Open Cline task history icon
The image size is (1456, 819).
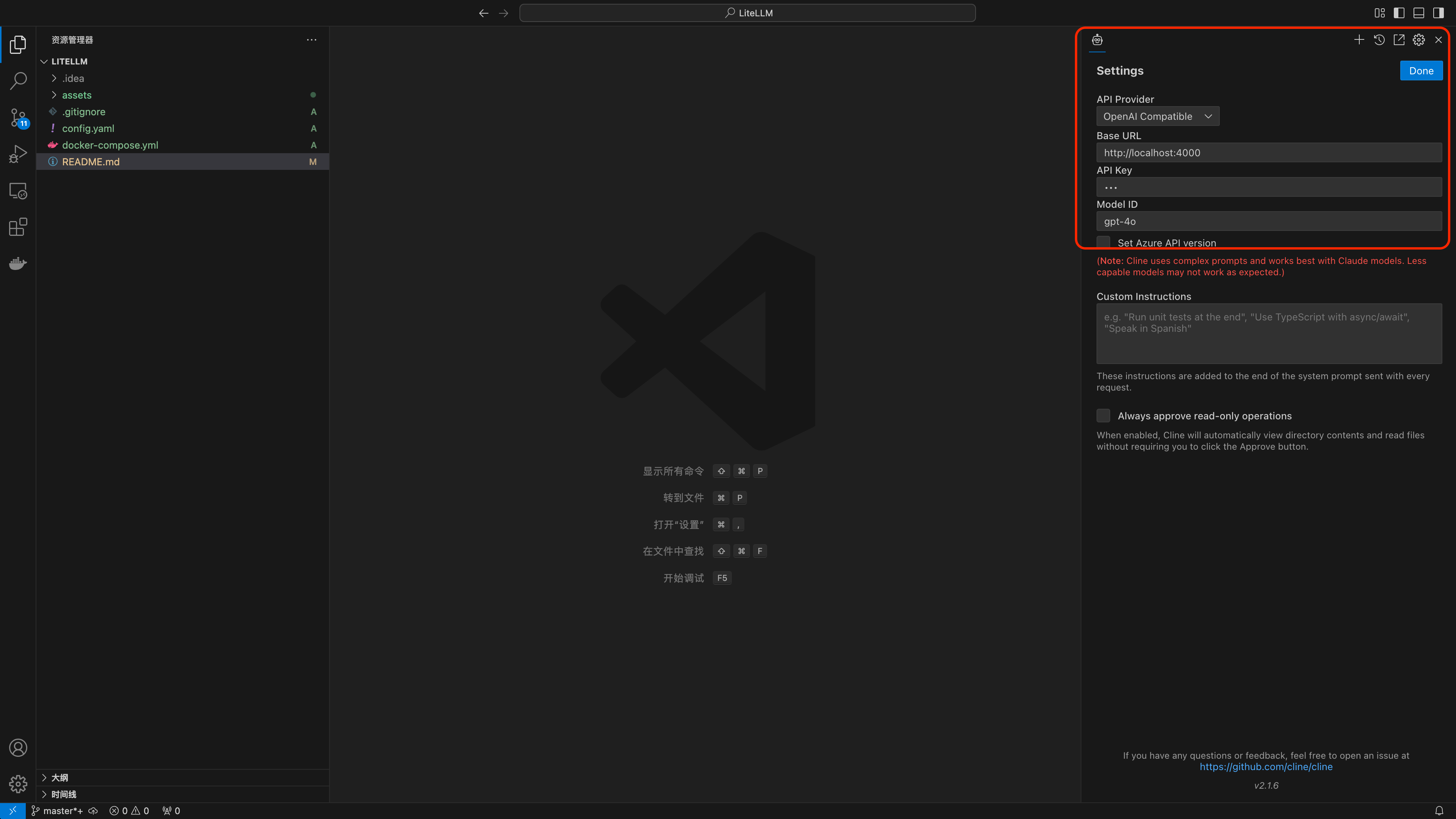tap(1379, 39)
